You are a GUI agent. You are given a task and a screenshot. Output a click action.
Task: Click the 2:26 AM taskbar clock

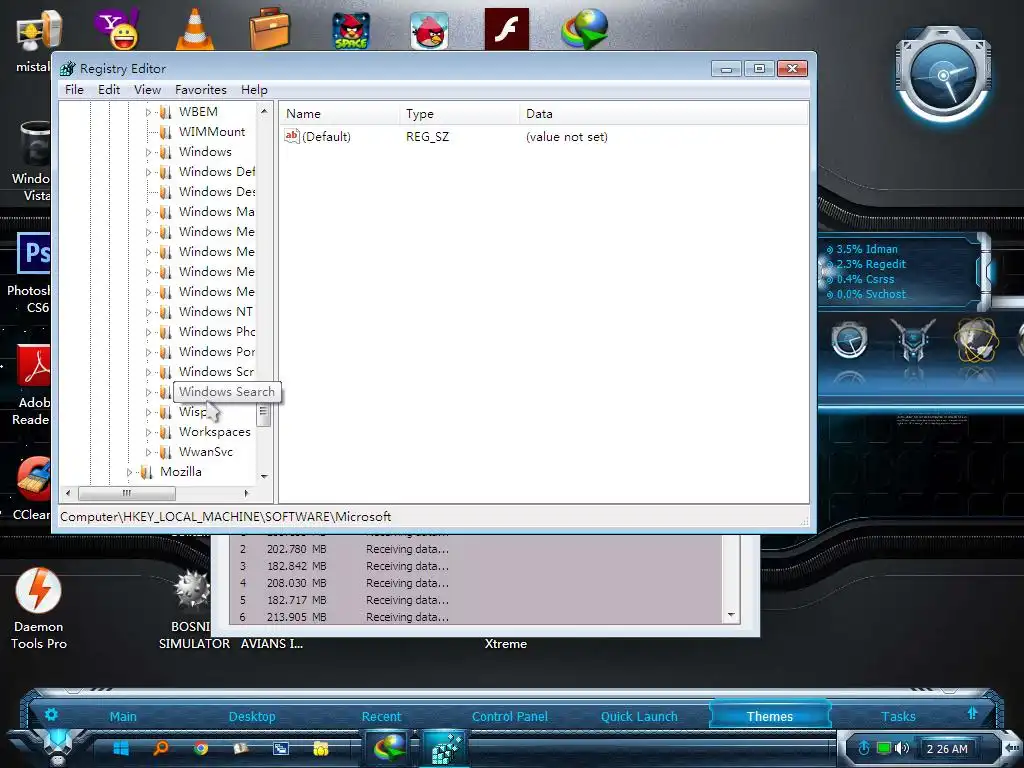947,749
